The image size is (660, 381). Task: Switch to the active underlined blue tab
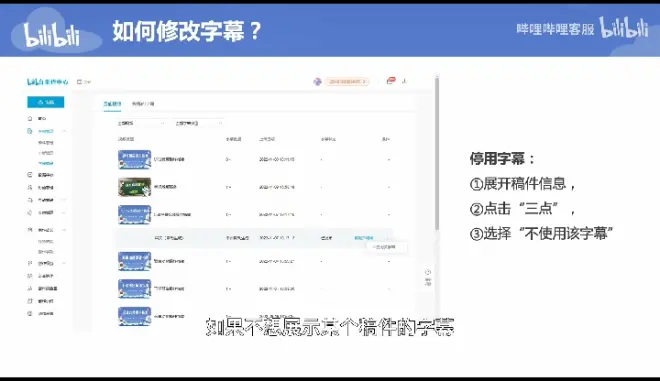112,104
